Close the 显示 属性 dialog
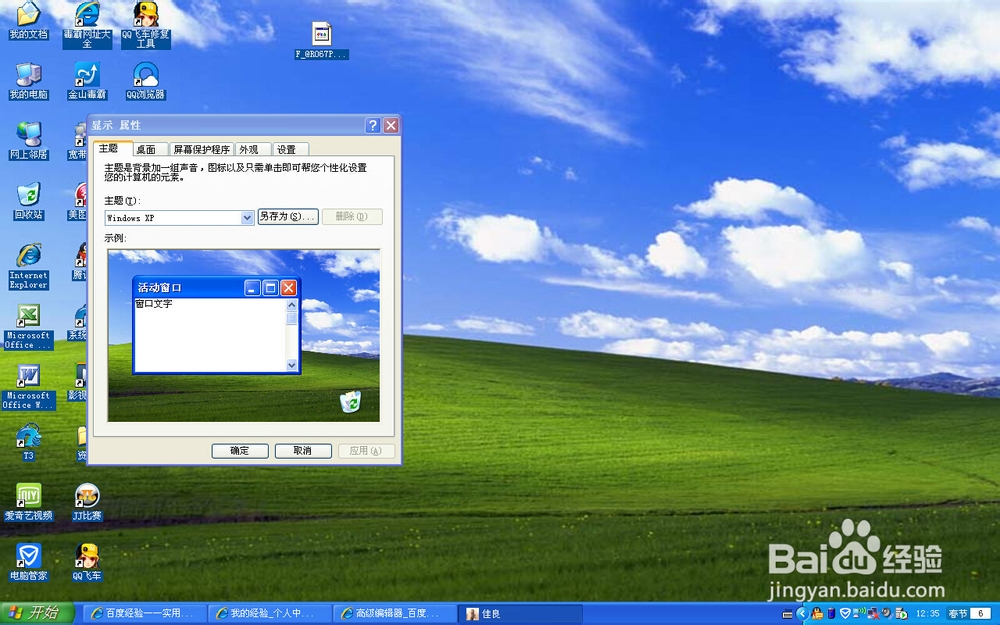The height and width of the screenshot is (625, 1000). [391, 125]
